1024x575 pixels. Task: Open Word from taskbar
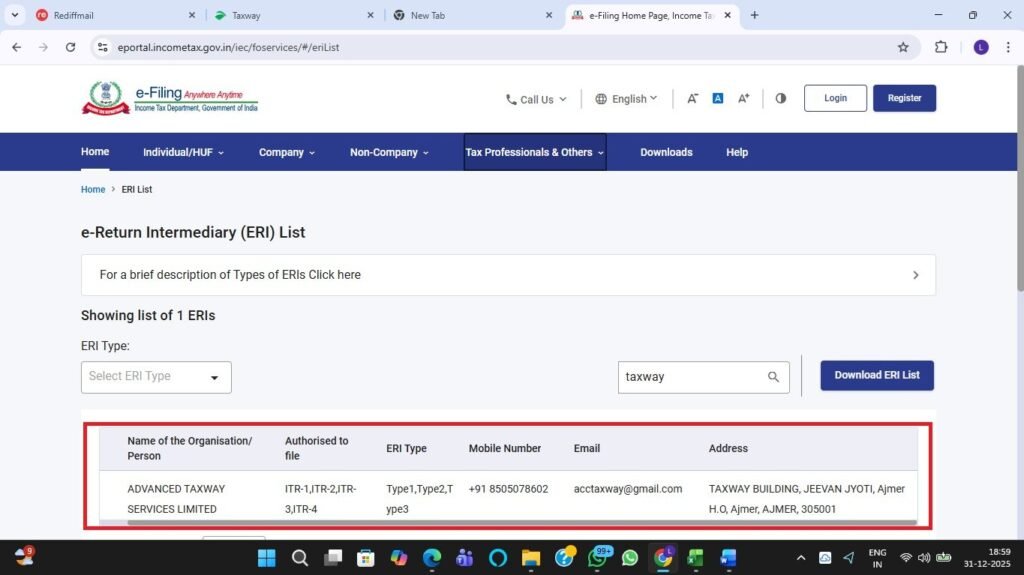(x=728, y=558)
